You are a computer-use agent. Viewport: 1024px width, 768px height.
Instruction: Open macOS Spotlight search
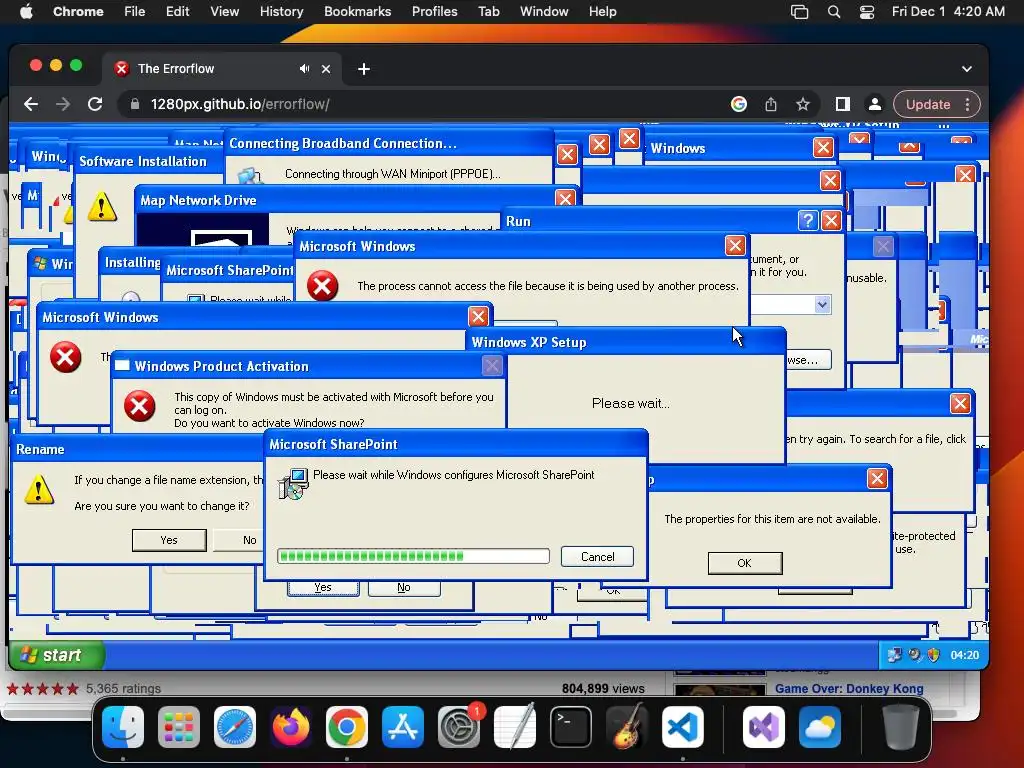tap(834, 12)
